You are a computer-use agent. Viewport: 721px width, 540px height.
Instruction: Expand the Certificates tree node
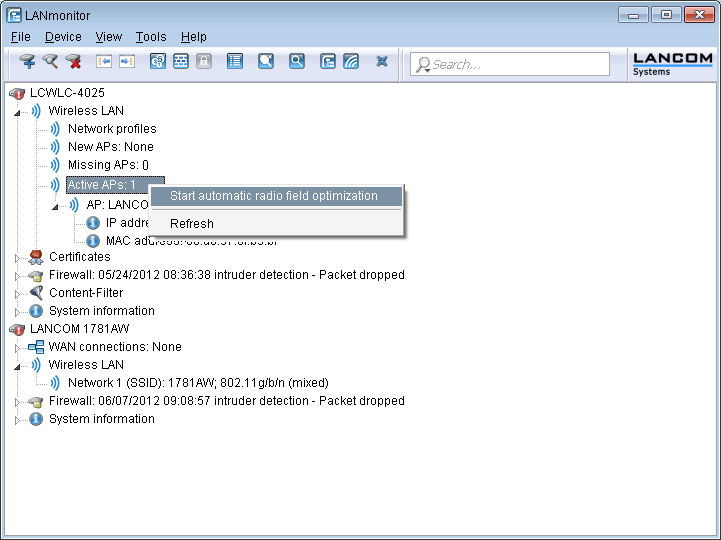pos(17,258)
